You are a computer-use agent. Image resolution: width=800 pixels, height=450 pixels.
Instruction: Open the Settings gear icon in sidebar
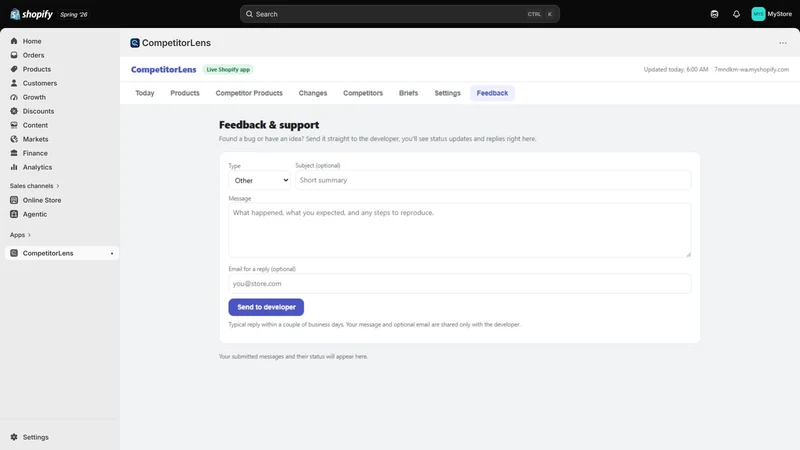pos(14,437)
